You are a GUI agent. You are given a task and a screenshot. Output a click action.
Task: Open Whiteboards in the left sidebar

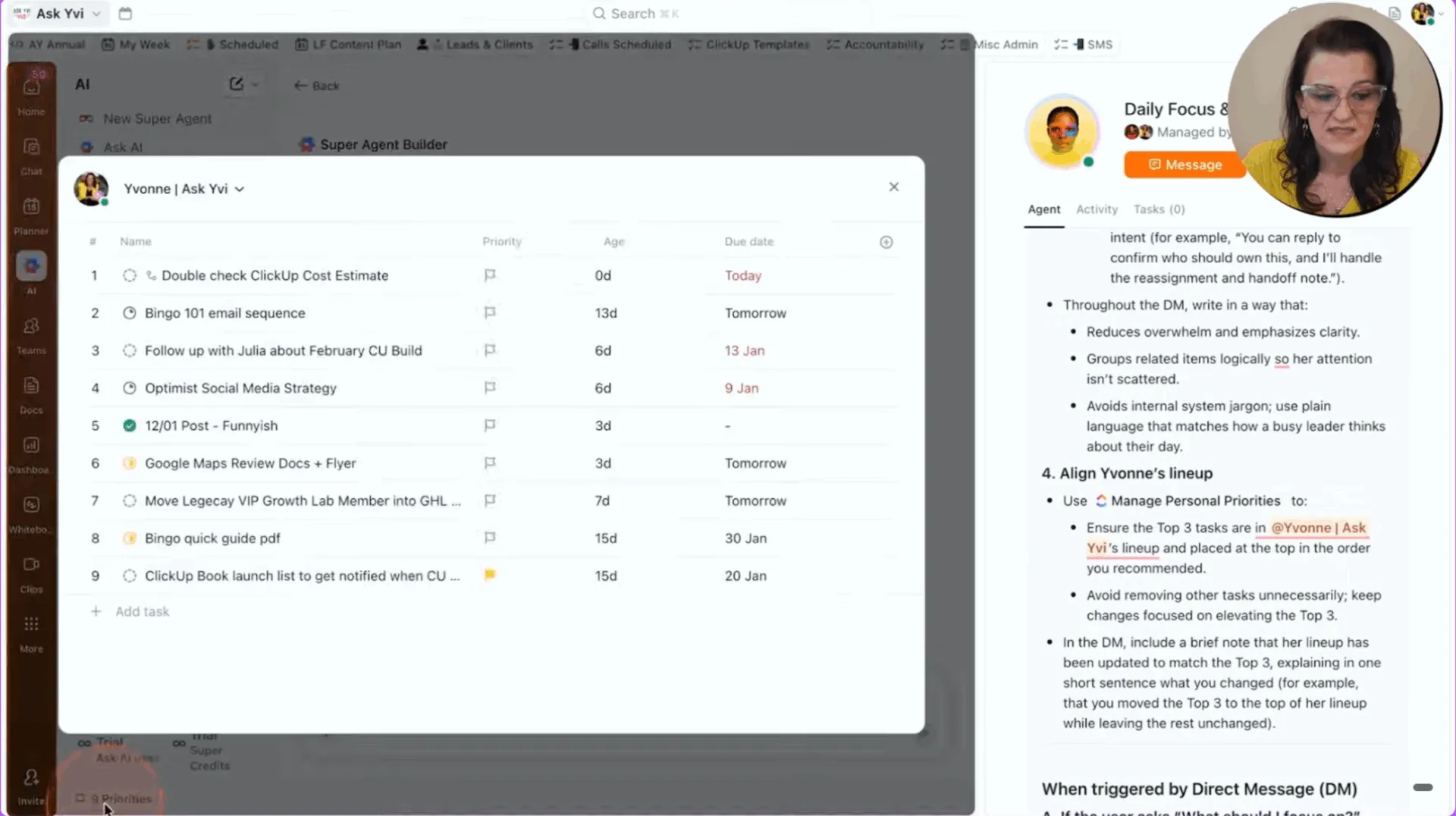pyautogui.click(x=30, y=514)
